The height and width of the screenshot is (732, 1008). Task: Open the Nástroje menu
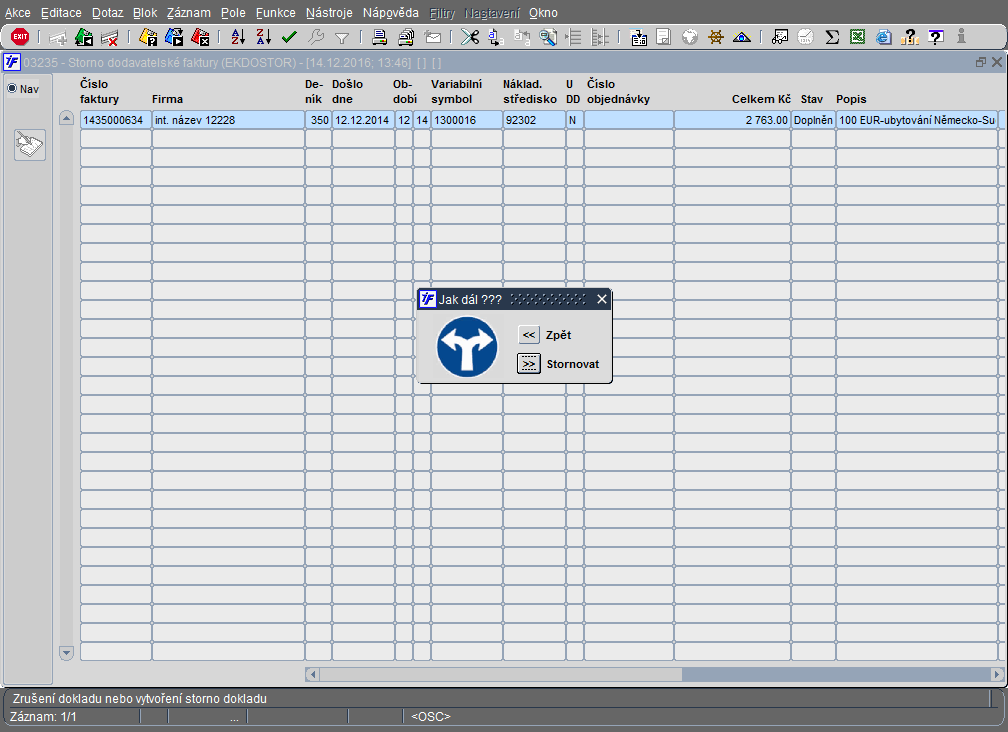329,13
